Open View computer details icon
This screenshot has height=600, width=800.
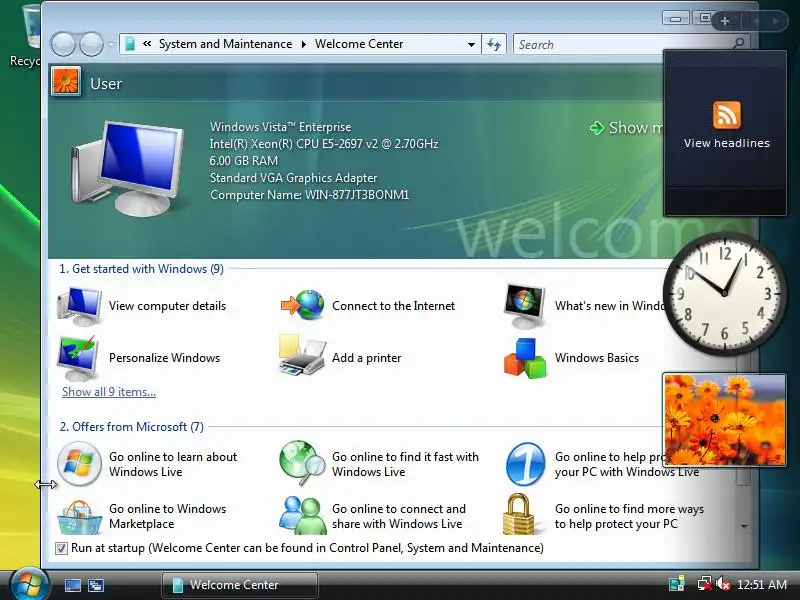[x=79, y=306]
